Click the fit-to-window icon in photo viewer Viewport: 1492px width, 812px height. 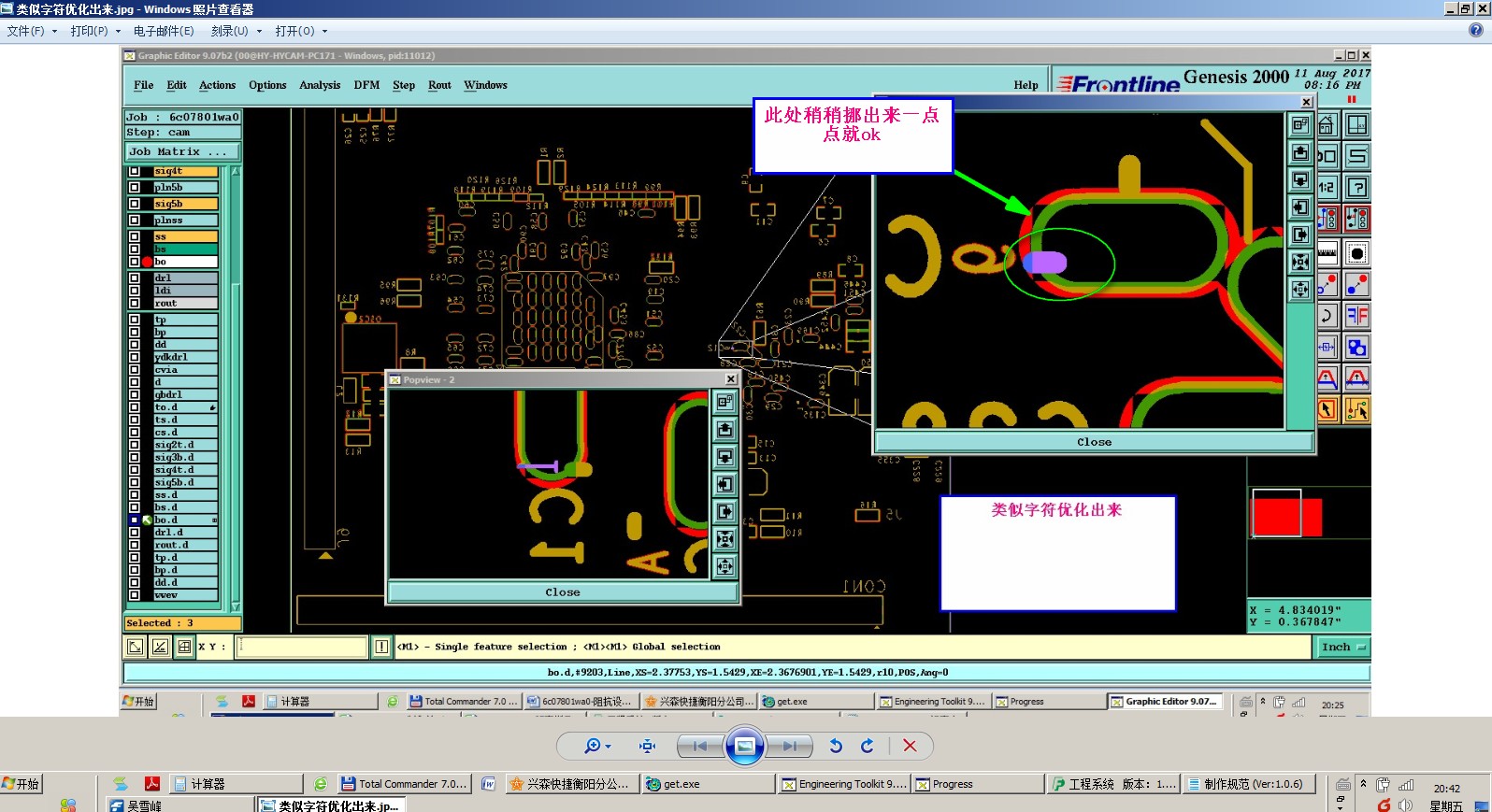[647, 746]
